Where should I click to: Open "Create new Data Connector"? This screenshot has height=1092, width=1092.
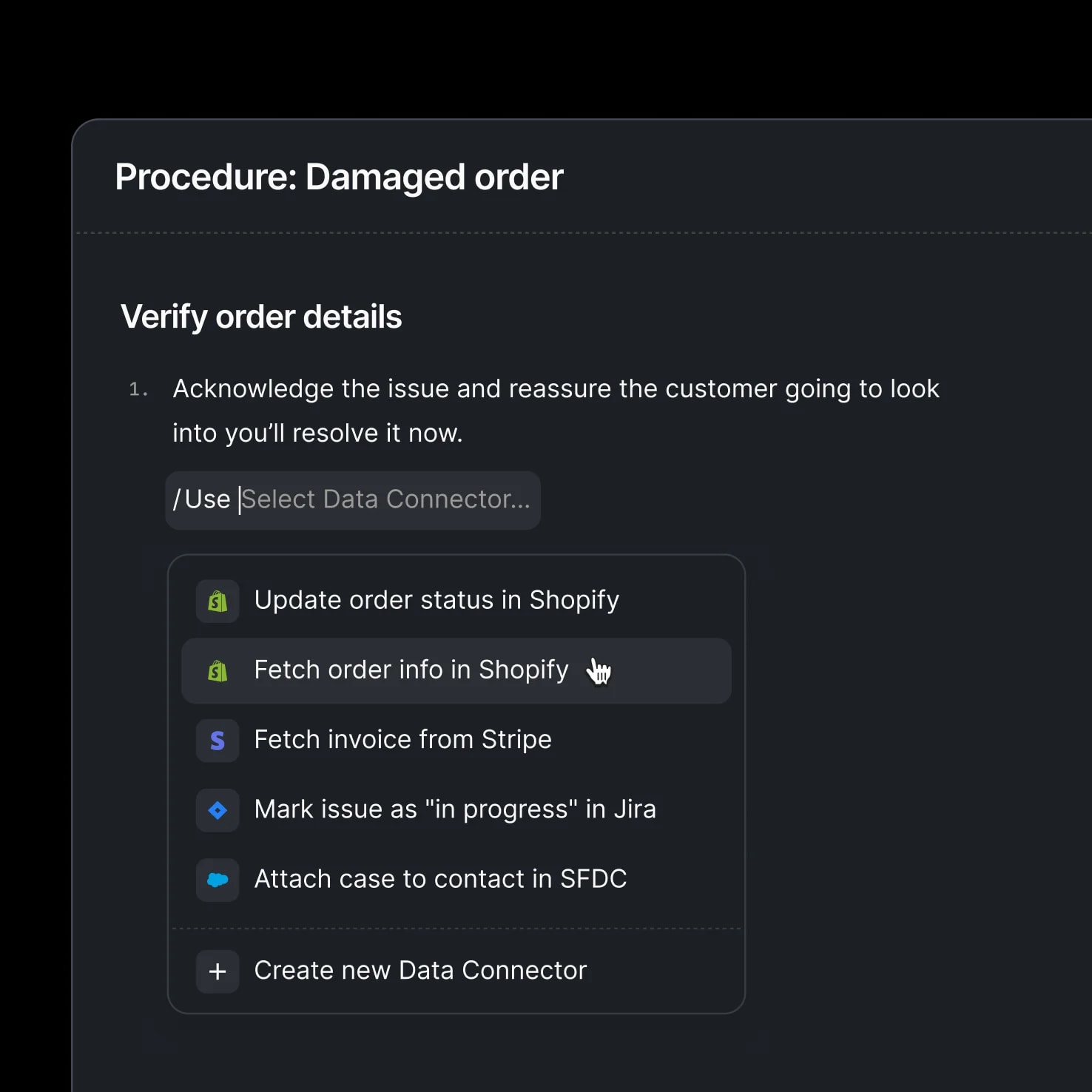(x=420, y=970)
